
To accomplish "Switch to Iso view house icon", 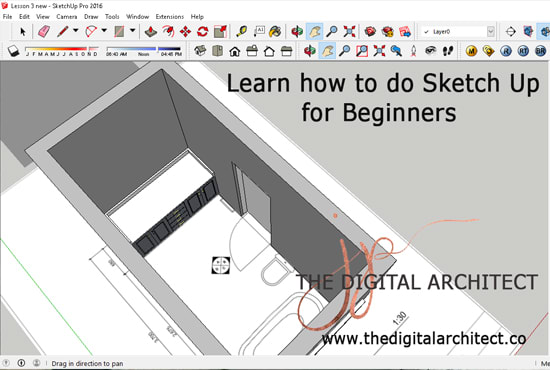I will (x=200, y=51).
